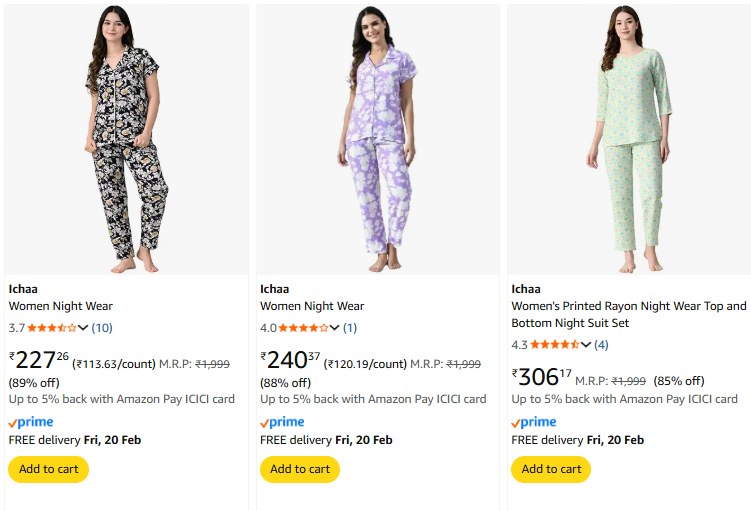The image size is (751, 511).
Task: Add the ₹227 night wear to cart
Action: 48,469
